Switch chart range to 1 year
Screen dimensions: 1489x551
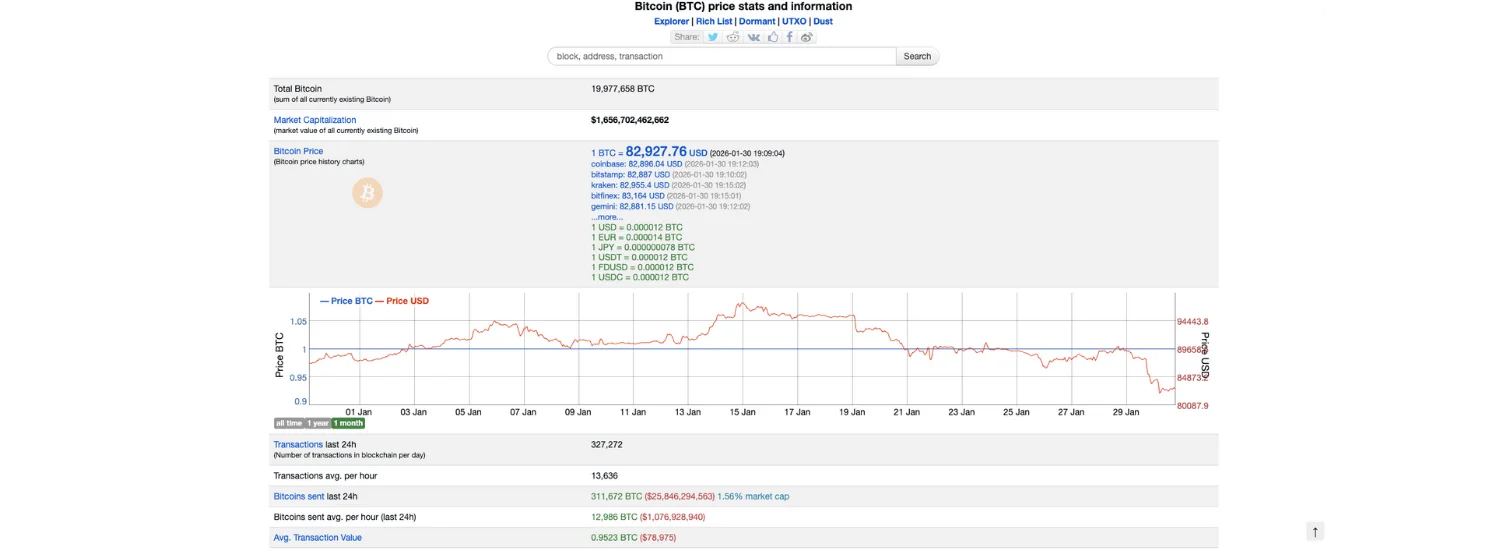coord(318,423)
